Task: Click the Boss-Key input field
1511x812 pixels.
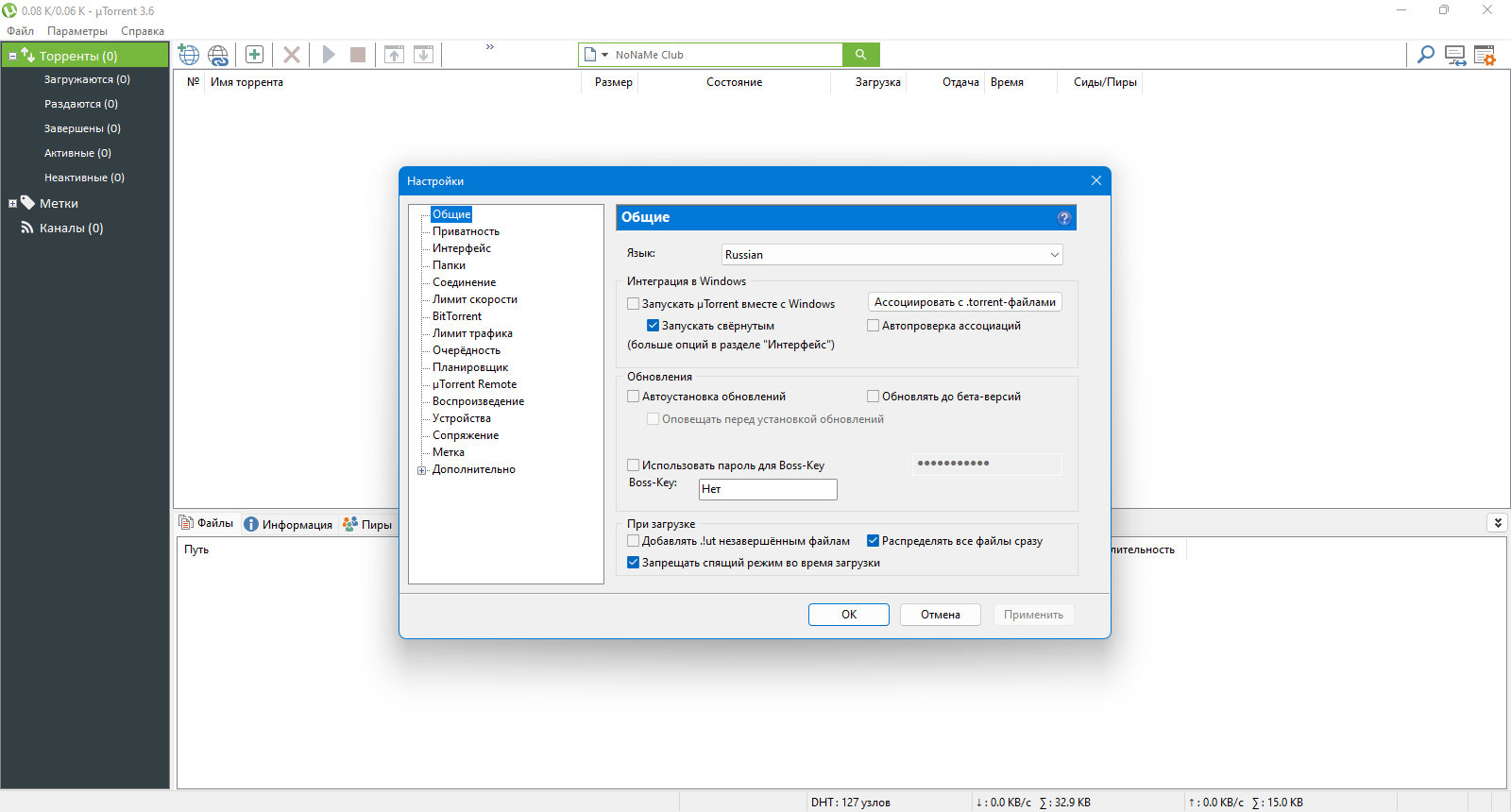Action: pyautogui.click(x=768, y=489)
